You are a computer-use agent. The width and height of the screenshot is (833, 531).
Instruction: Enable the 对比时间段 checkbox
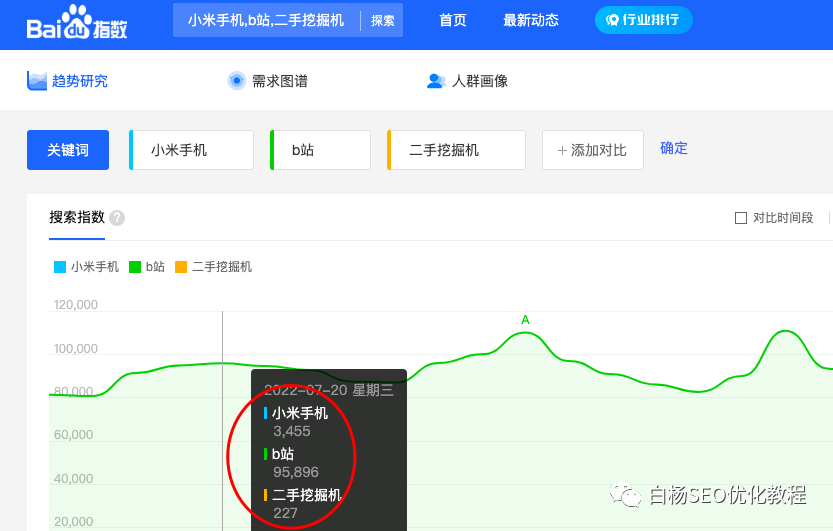741,218
